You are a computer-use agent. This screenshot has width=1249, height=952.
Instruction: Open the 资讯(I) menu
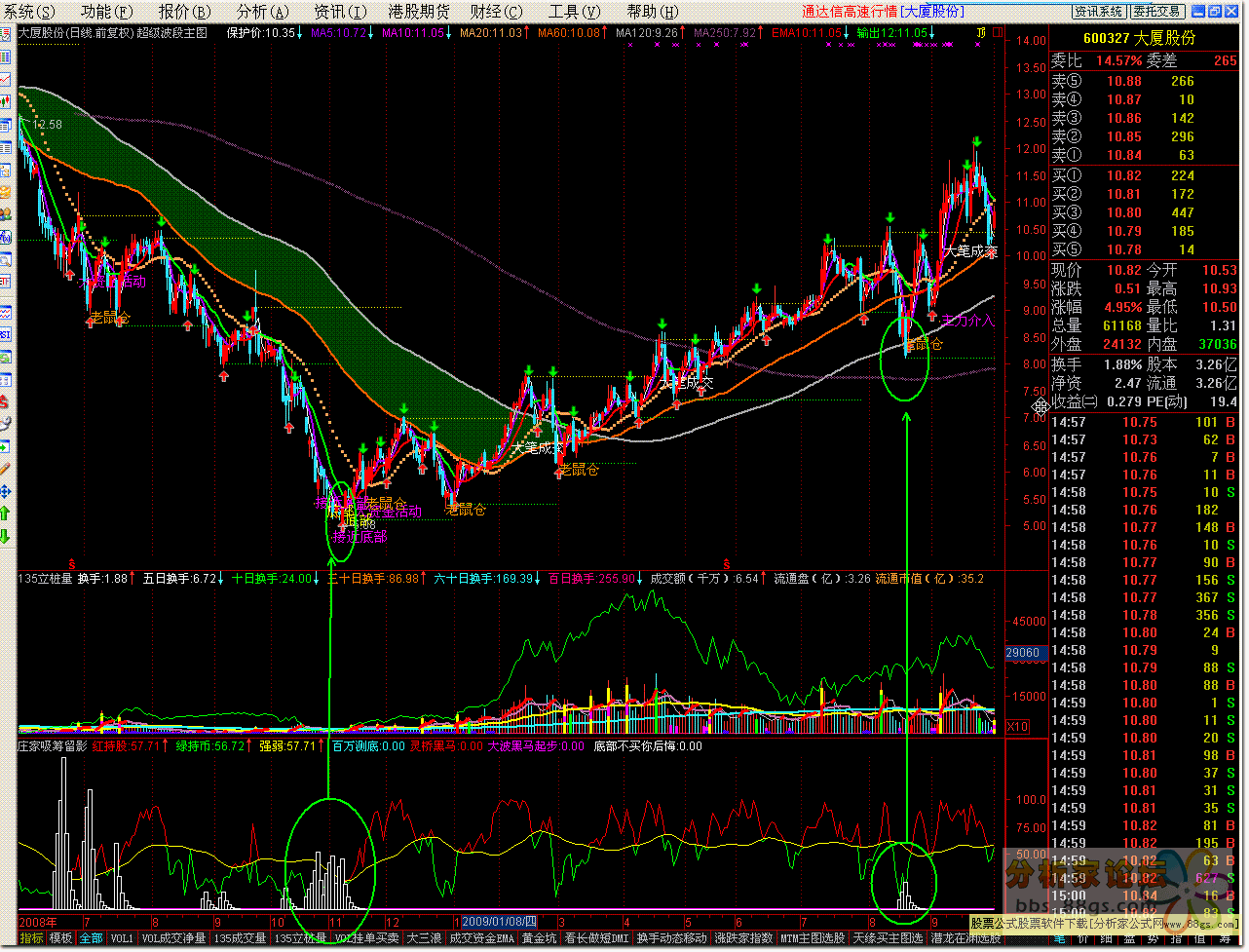pyautogui.click(x=340, y=12)
